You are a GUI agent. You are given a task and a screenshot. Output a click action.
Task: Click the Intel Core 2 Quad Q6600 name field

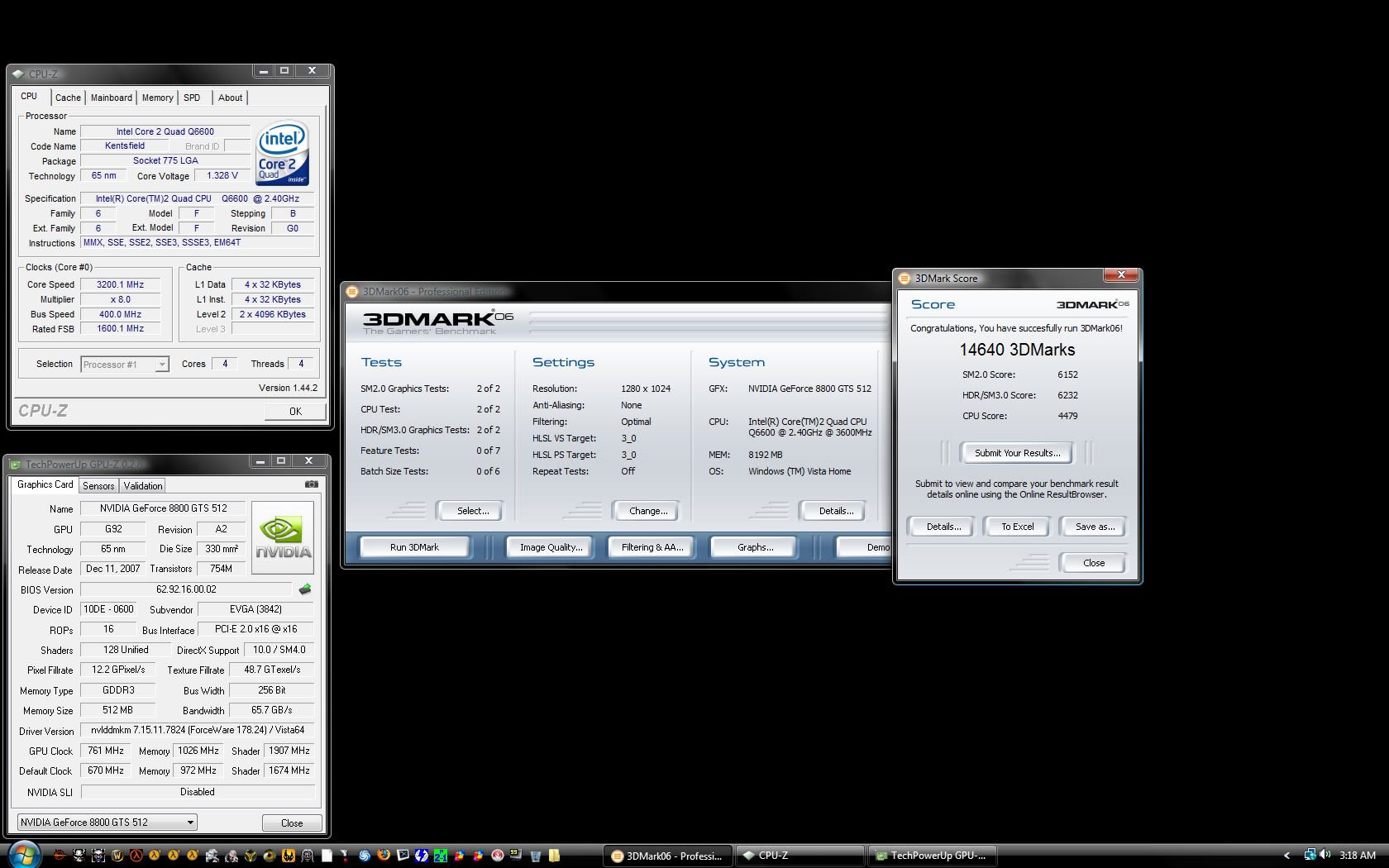165,131
